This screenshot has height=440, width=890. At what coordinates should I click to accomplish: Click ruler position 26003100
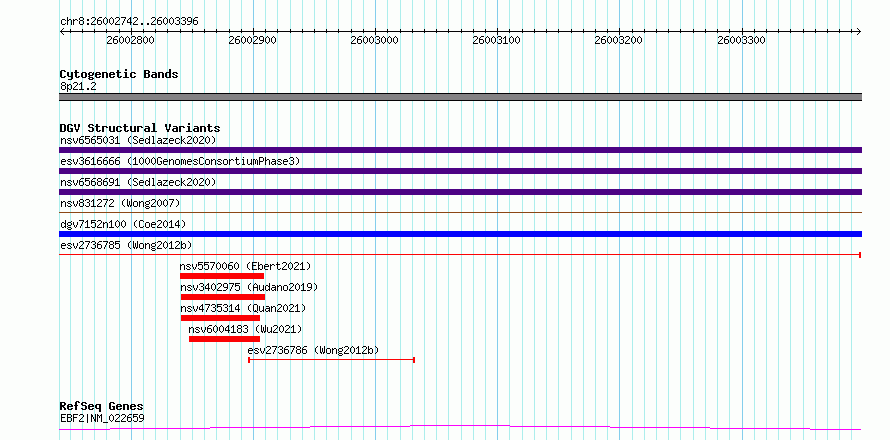click(497, 40)
